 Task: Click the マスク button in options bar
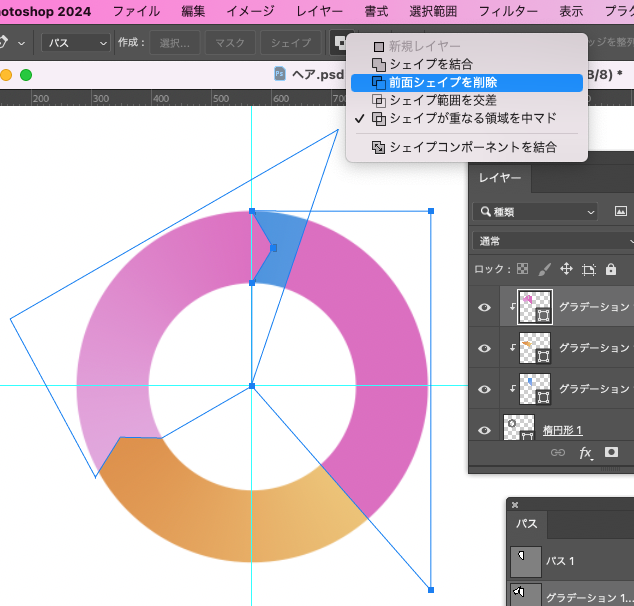pyautogui.click(x=230, y=42)
